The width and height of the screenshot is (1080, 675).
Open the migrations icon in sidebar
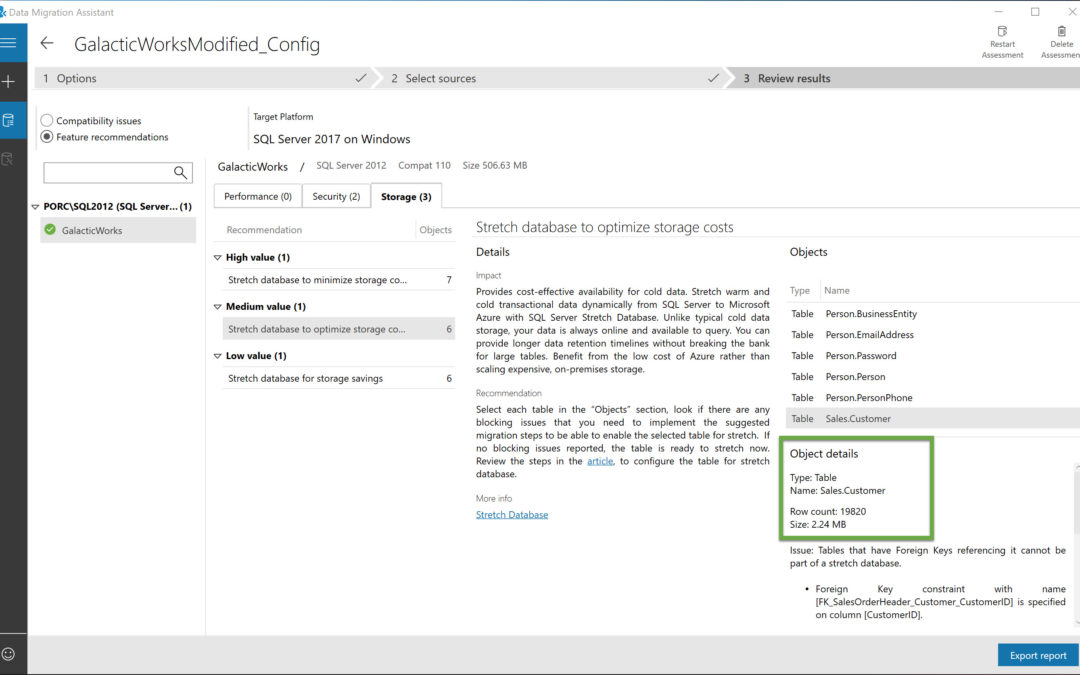[9, 159]
